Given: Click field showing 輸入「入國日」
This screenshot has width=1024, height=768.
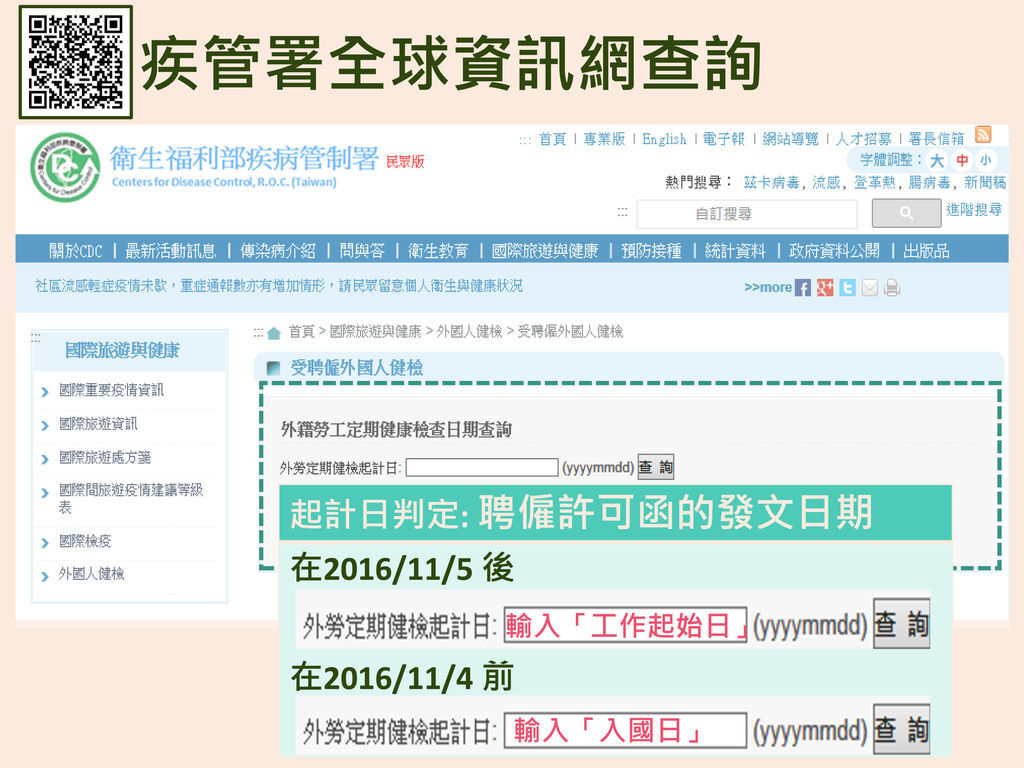Looking at the screenshot, I should (625, 730).
